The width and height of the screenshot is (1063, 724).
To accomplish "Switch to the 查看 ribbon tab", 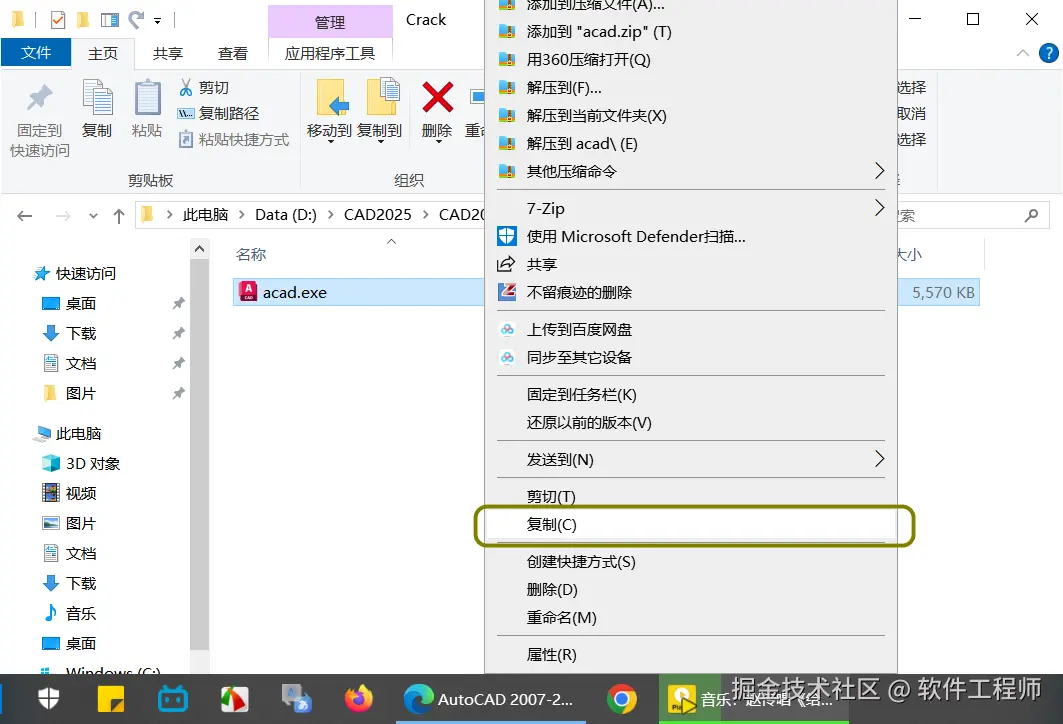I will (x=233, y=53).
